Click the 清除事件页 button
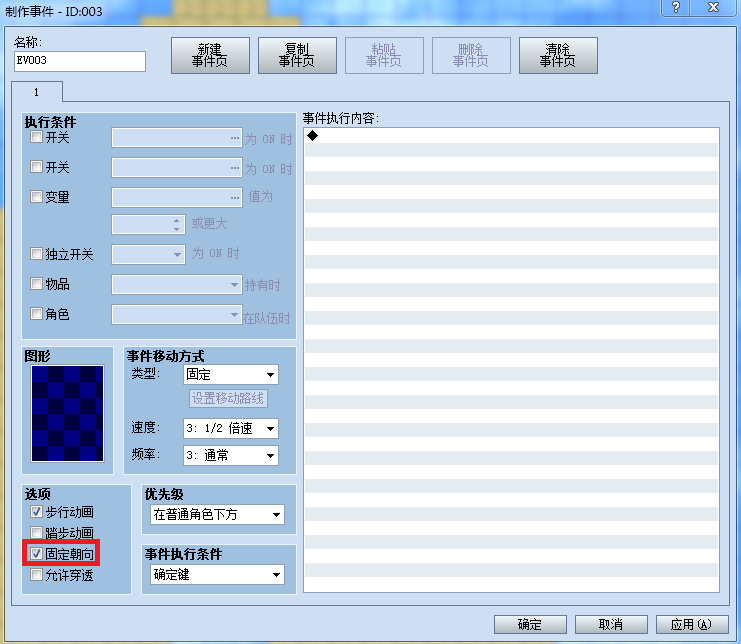The height and width of the screenshot is (644, 741). click(558, 56)
